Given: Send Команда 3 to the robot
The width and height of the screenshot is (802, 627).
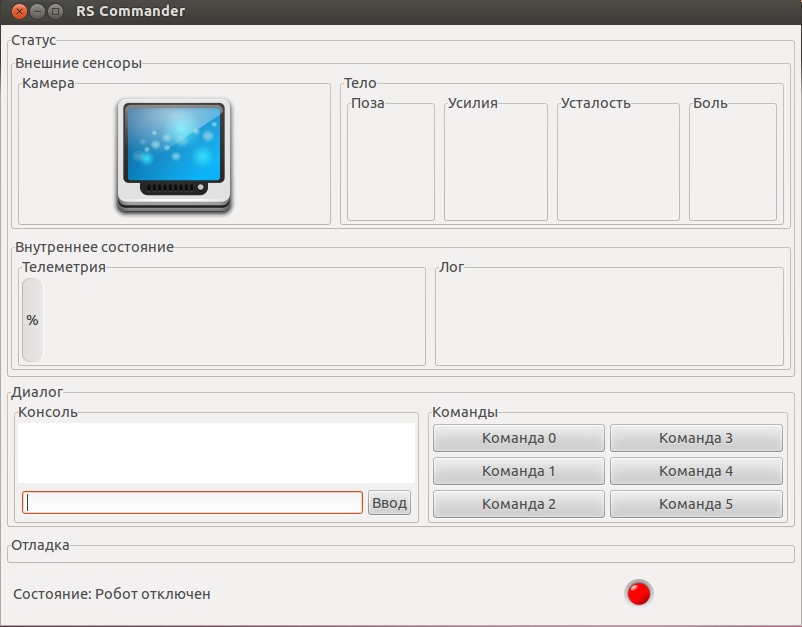Looking at the screenshot, I should (x=695, y=438).
